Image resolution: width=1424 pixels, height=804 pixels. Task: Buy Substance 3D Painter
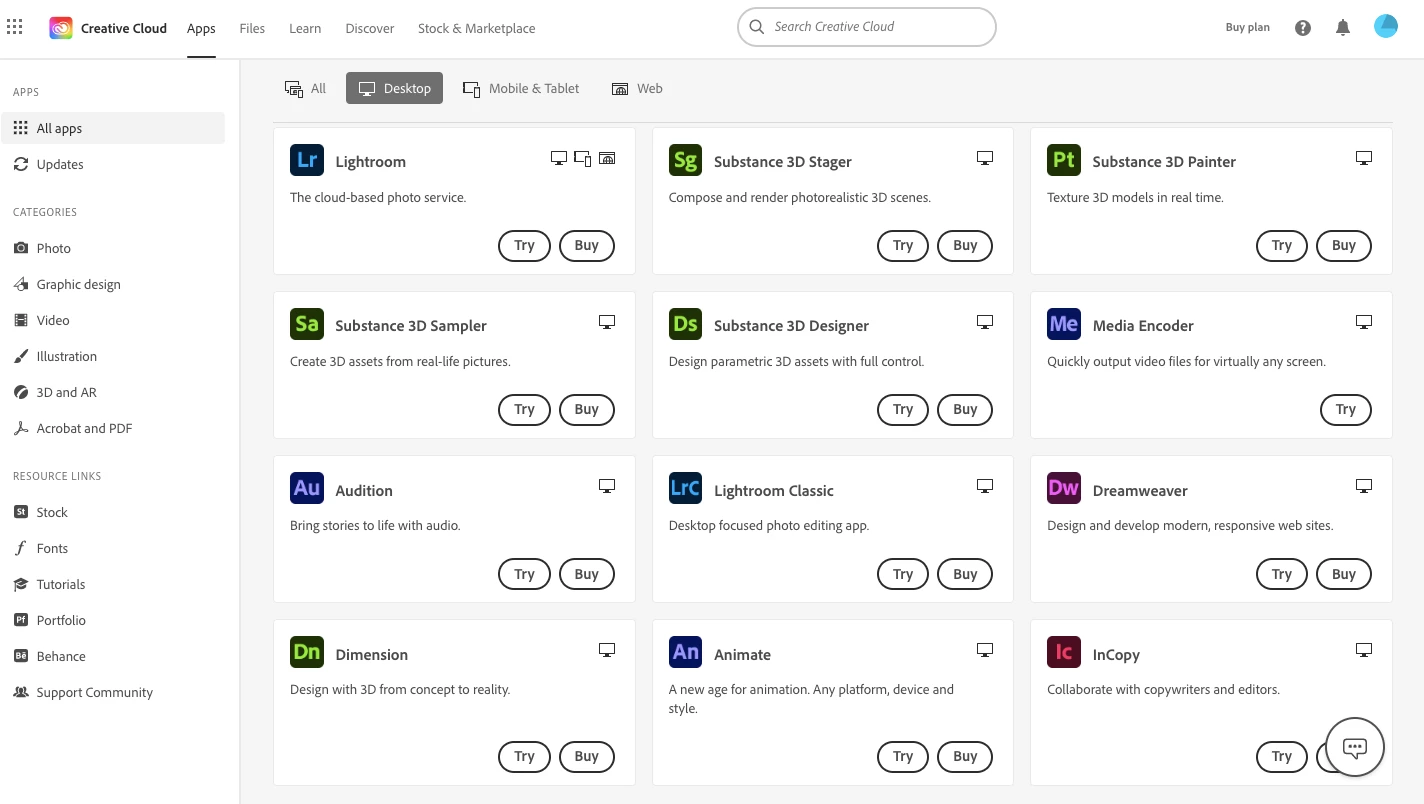click(1344, 245)
